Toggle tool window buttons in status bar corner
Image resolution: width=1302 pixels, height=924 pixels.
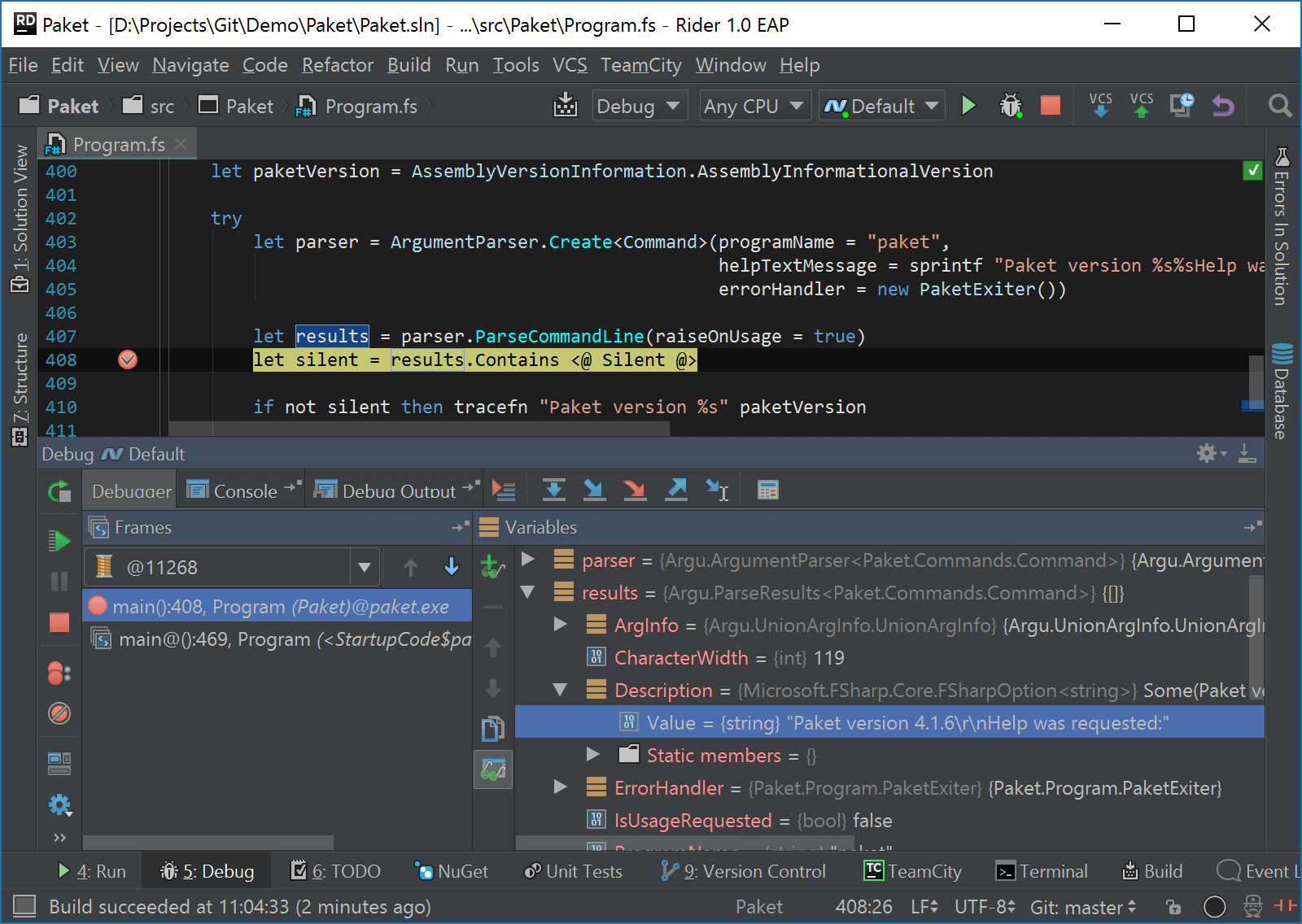pyautogui.click(x=25, y=906)
